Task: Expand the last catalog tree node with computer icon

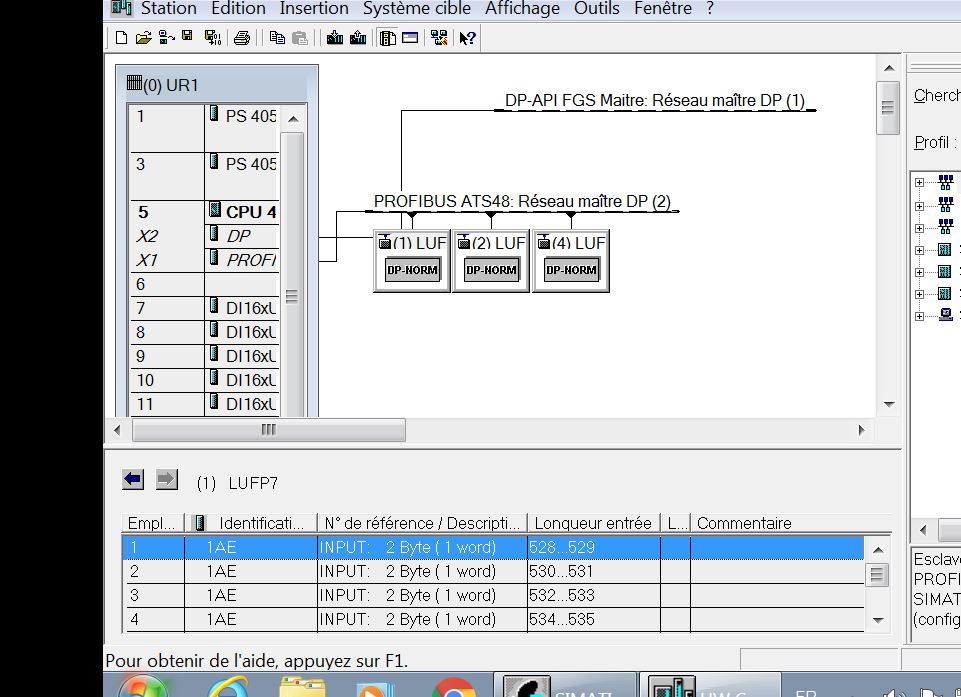Action: tap(920, 316)
